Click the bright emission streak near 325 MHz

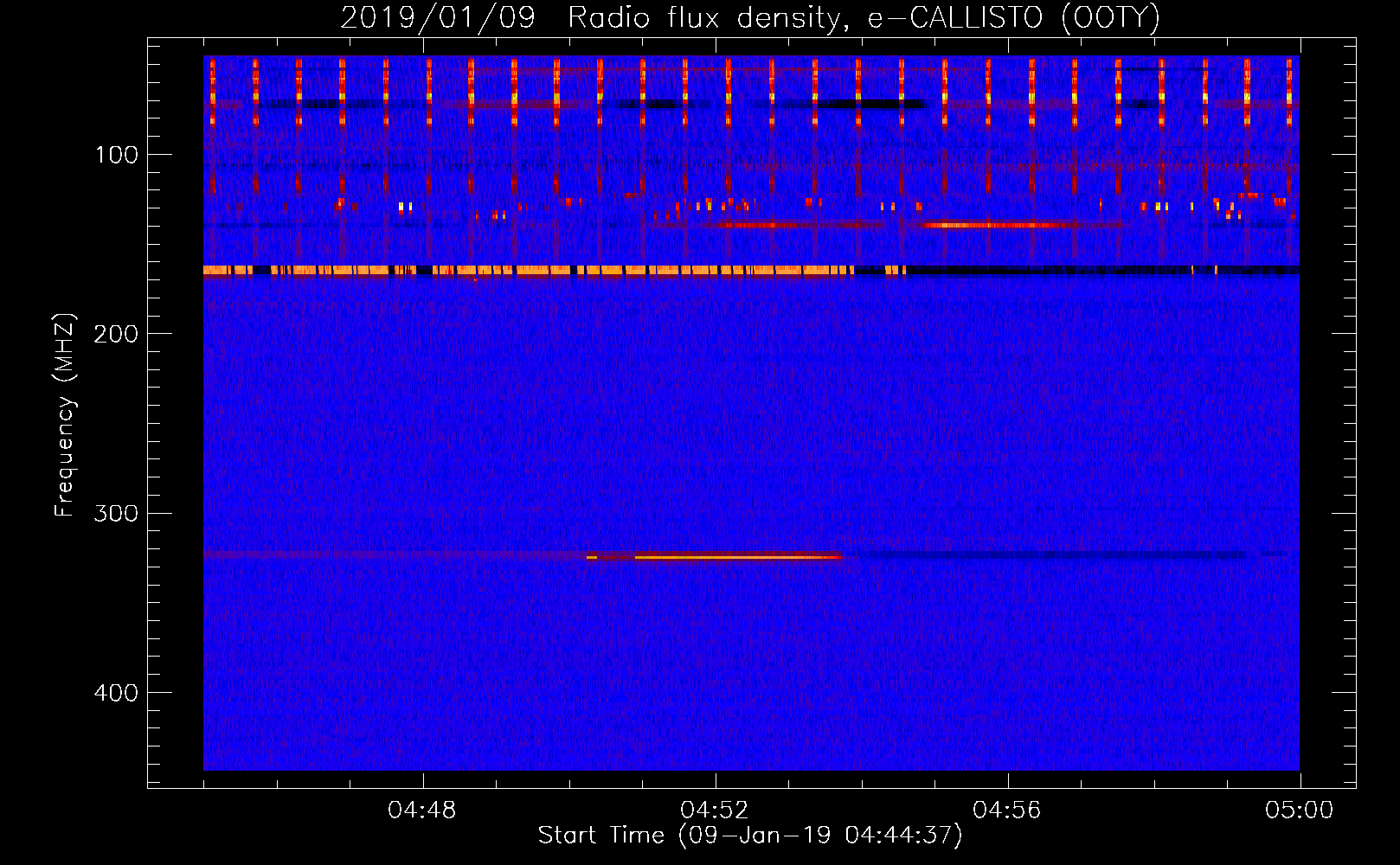[737, 557]
